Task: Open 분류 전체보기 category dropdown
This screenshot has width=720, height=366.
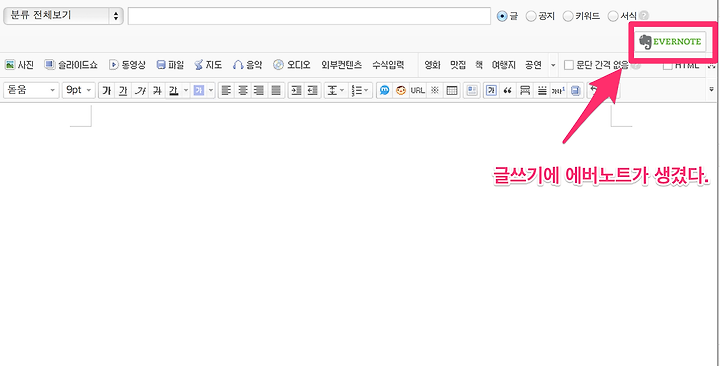Action: click(x=63, y=16)
